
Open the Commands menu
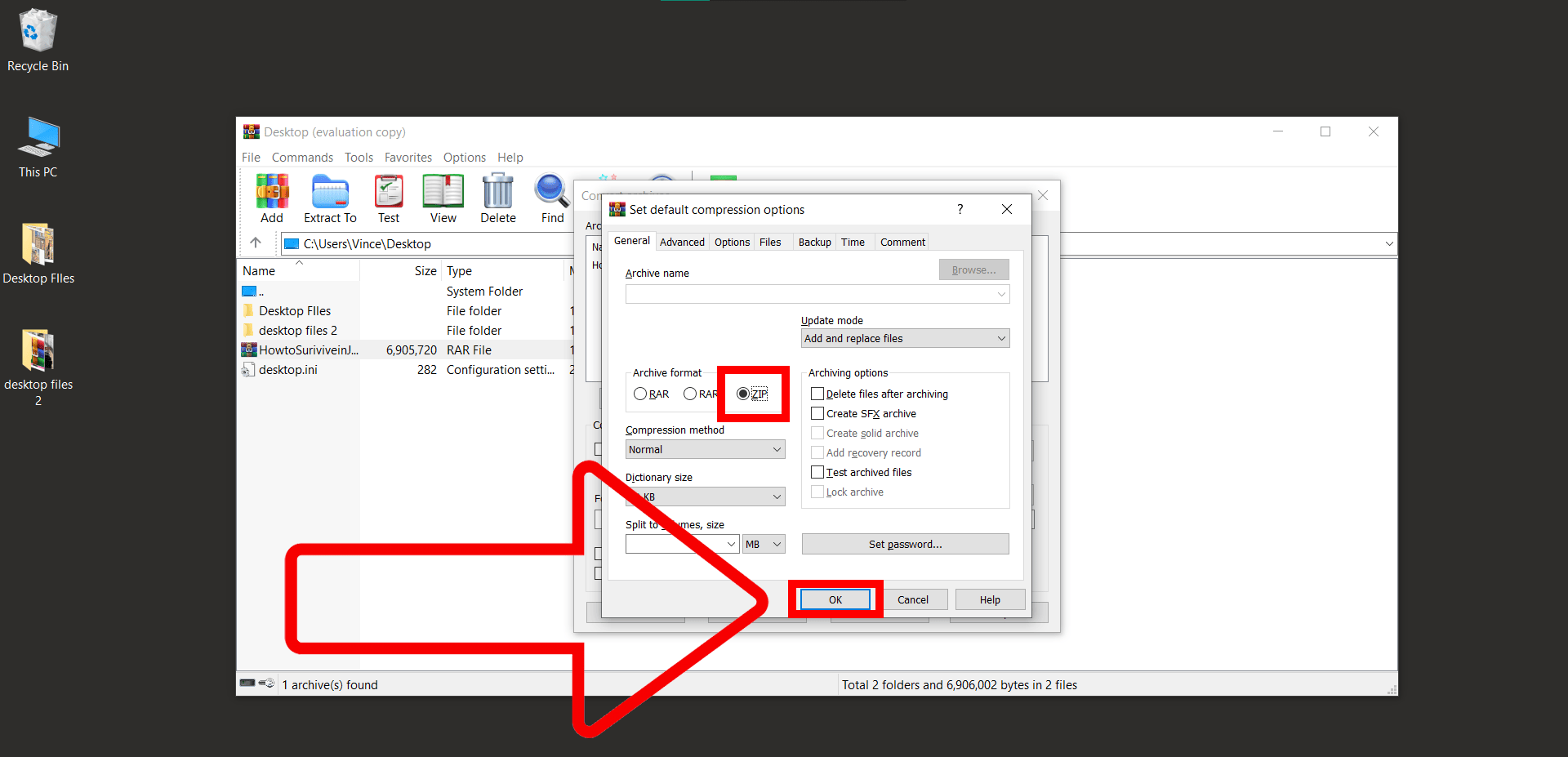(302, 157)
